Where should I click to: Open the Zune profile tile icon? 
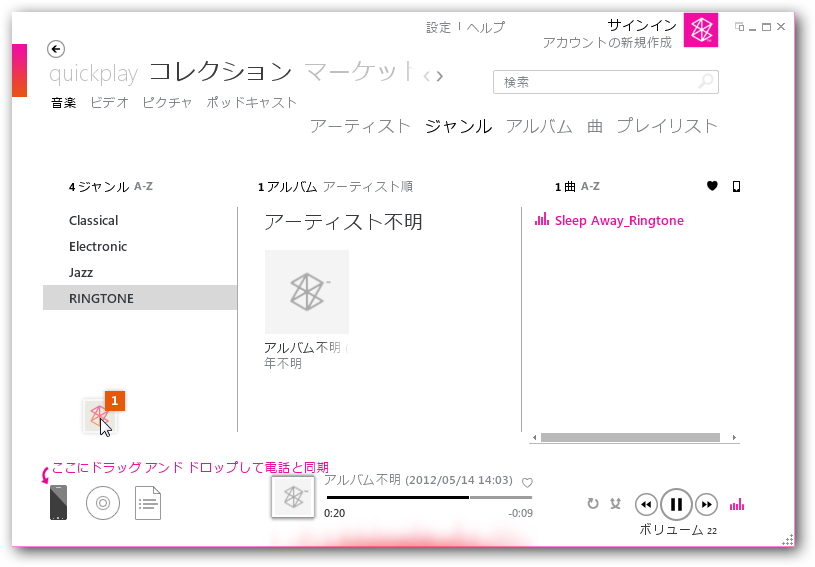(701, 30)
